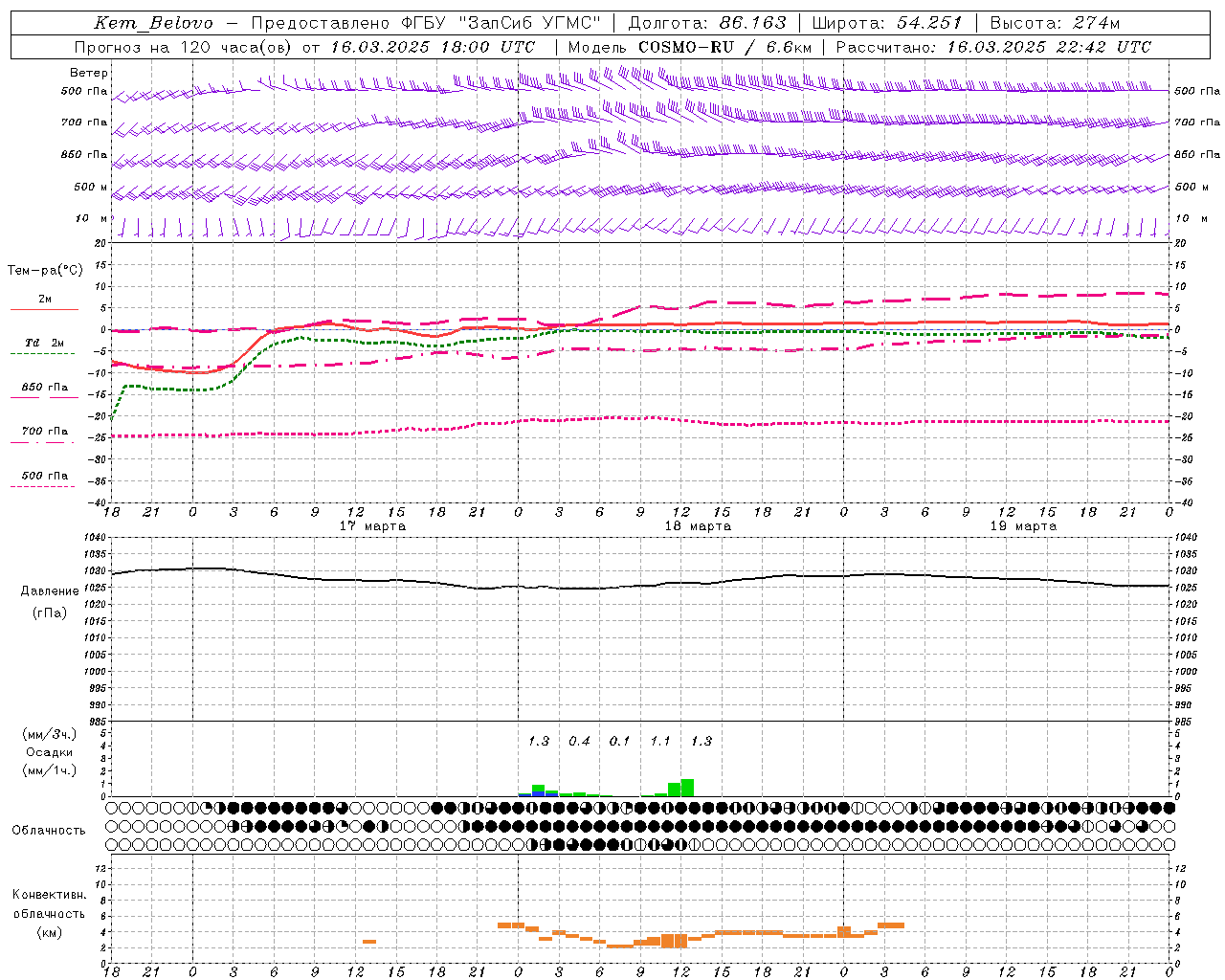Screen dimensions: 1225x980
Task: Click the 2м temperature legend entry
Action: tap(45, 300)
